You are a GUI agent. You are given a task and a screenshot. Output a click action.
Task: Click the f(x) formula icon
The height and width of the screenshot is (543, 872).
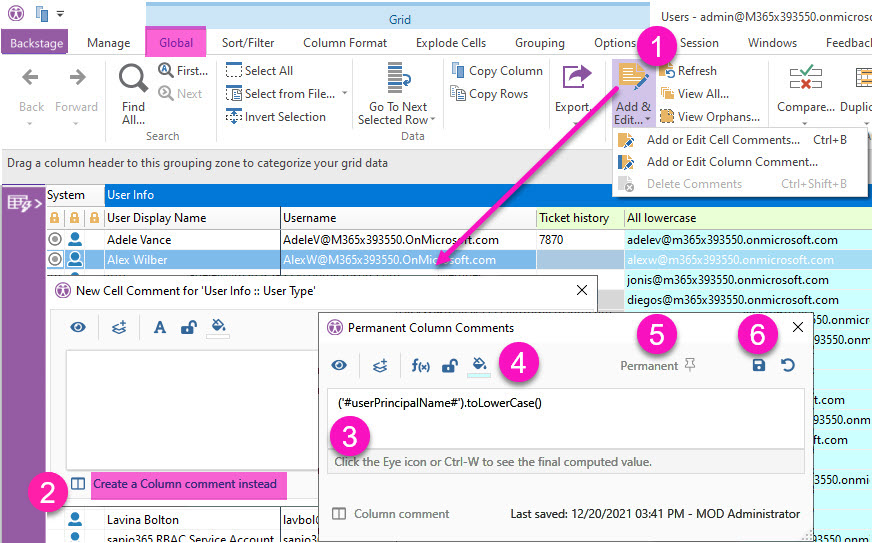click(x=420, y=366)
